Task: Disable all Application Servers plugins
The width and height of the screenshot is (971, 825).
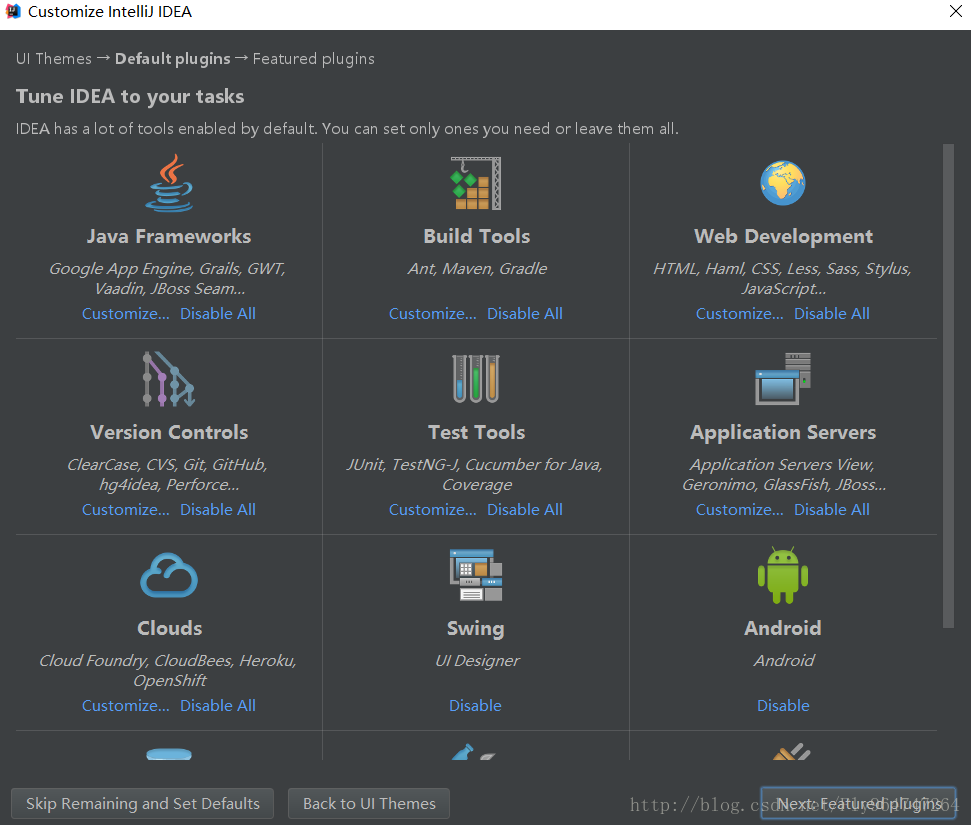Action: click(x=832, y=509)
